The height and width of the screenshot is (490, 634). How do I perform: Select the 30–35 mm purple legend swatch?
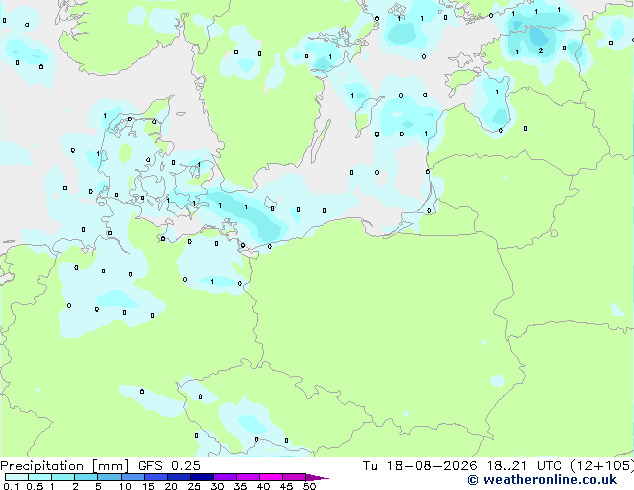(x=225, y=477)
